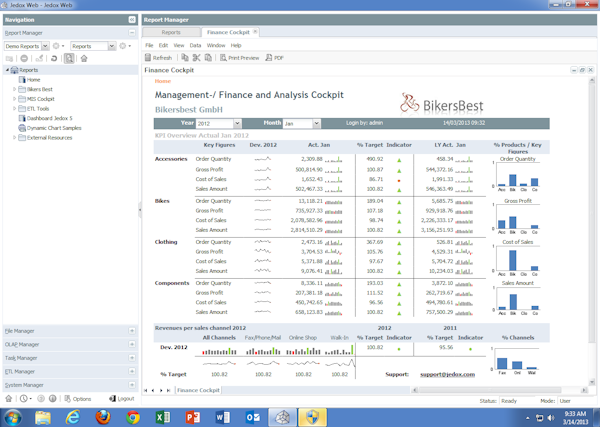600x427 pixels.
Task: Open the gear menu next to Demo Reports
Action: (58, 46)
